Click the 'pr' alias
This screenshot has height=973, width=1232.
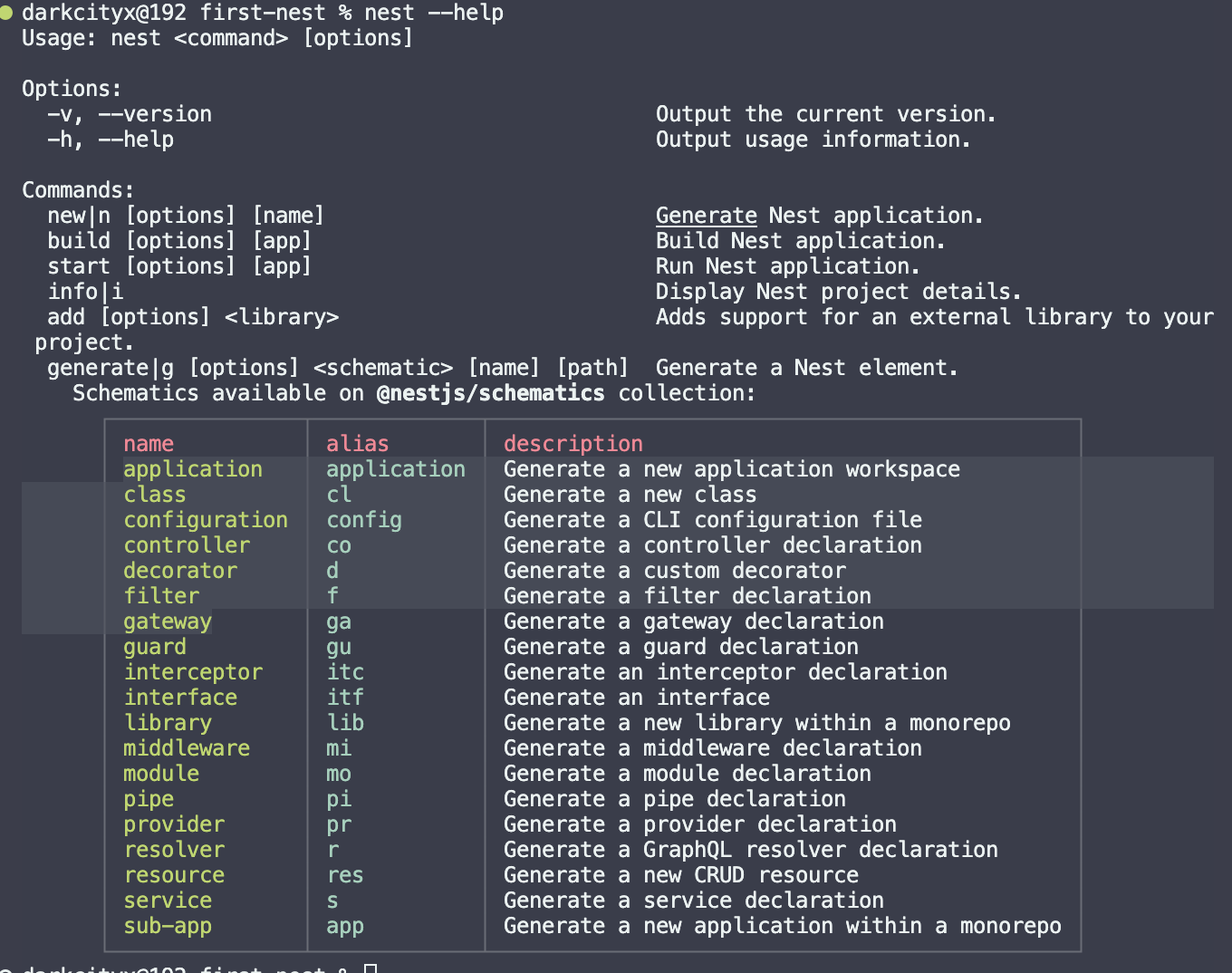pos(339,824)
